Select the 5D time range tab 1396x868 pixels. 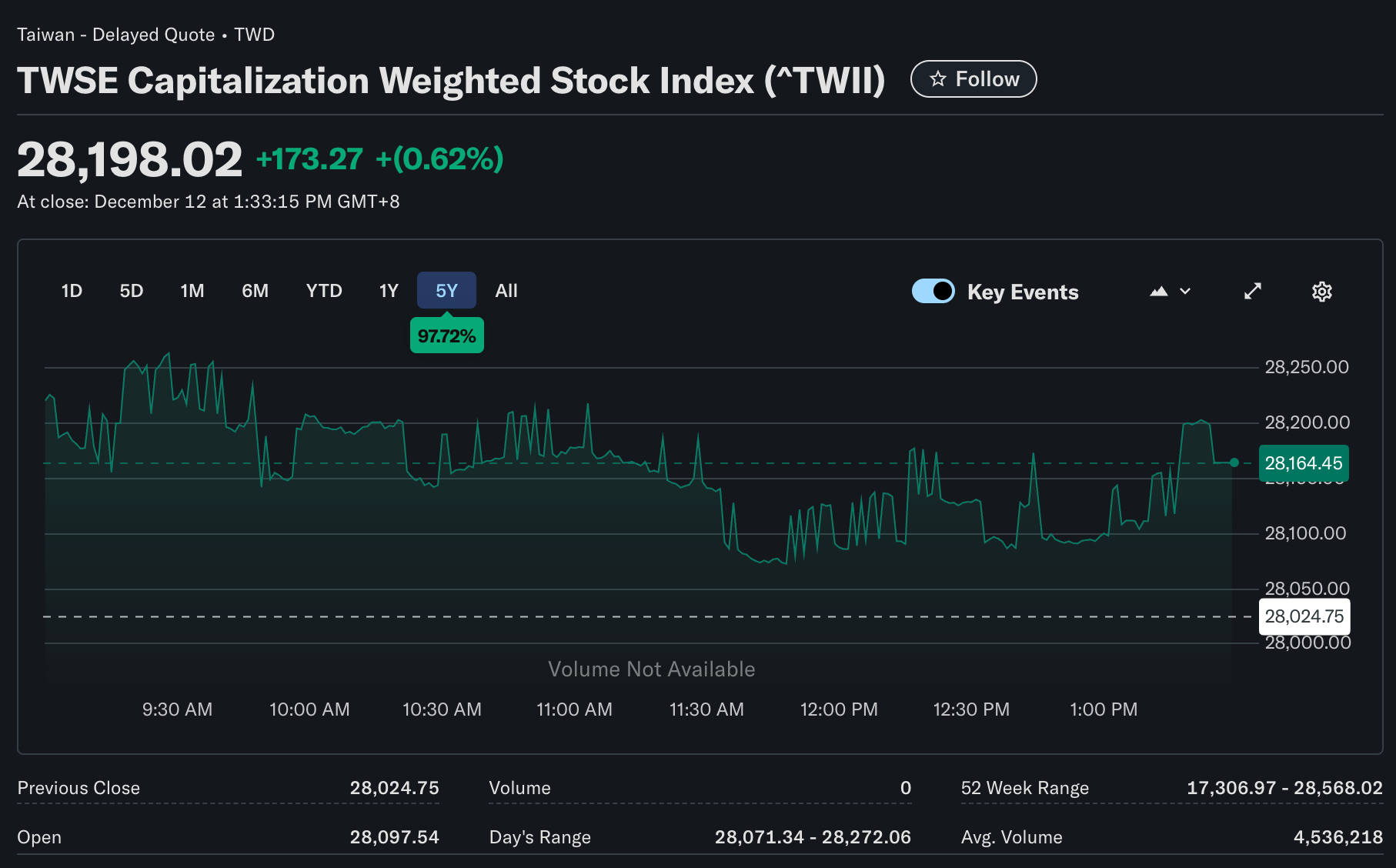coord(132,291)
